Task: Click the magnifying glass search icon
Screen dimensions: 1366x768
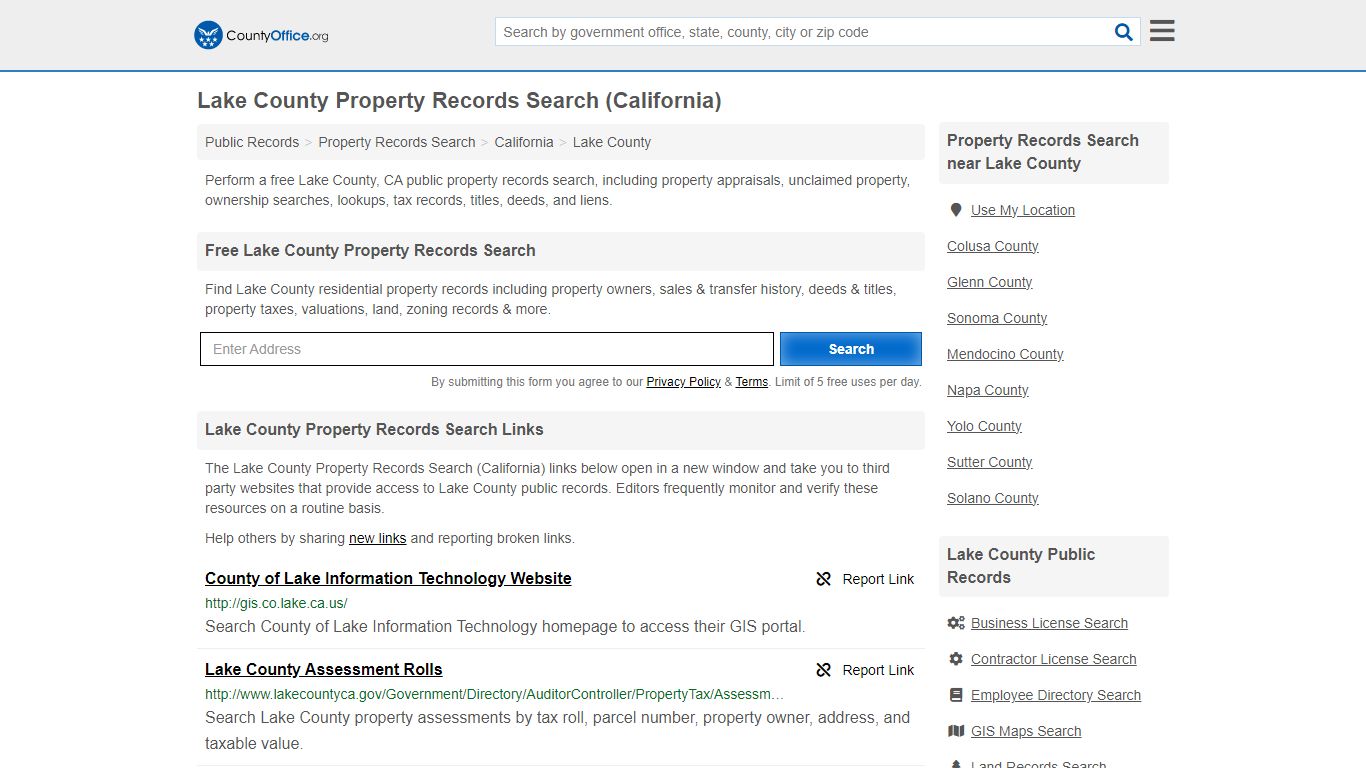Action: point(1124,32)
